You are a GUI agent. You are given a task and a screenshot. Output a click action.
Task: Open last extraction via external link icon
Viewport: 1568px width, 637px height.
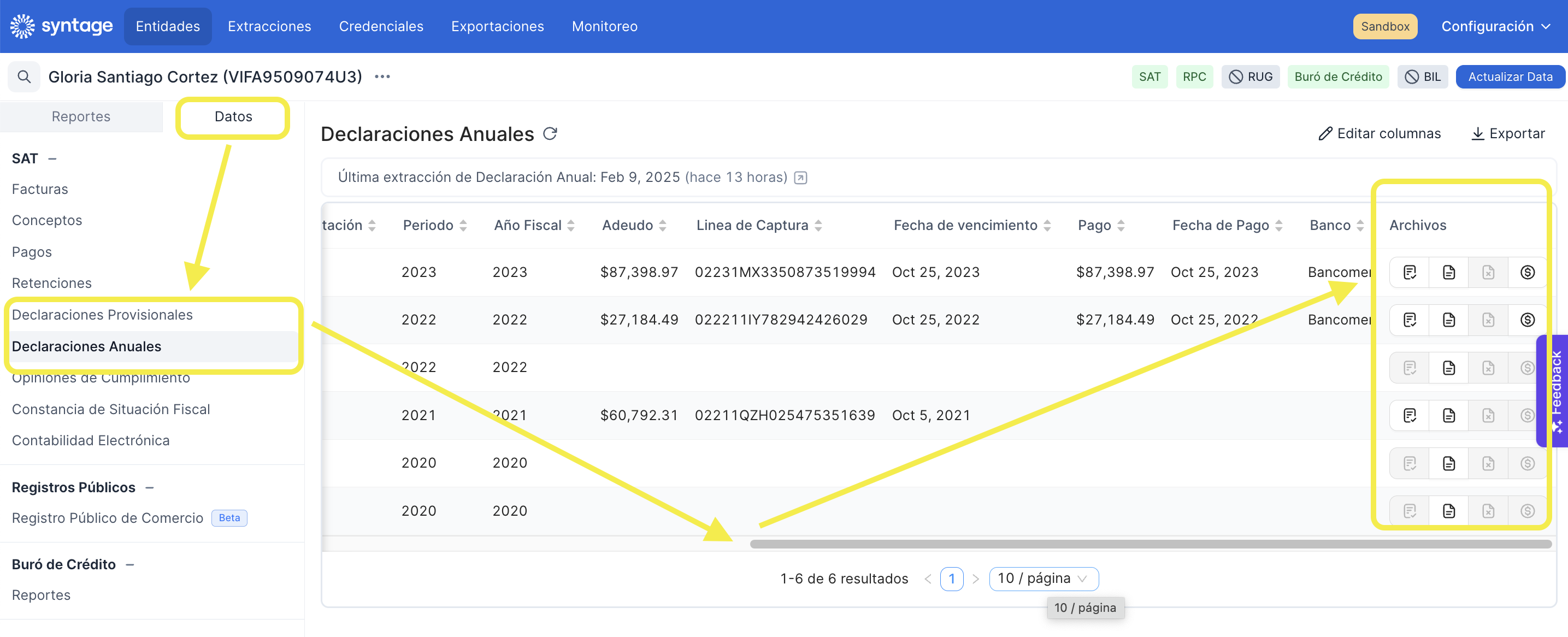pyautogui.click(x=800, y=178)
